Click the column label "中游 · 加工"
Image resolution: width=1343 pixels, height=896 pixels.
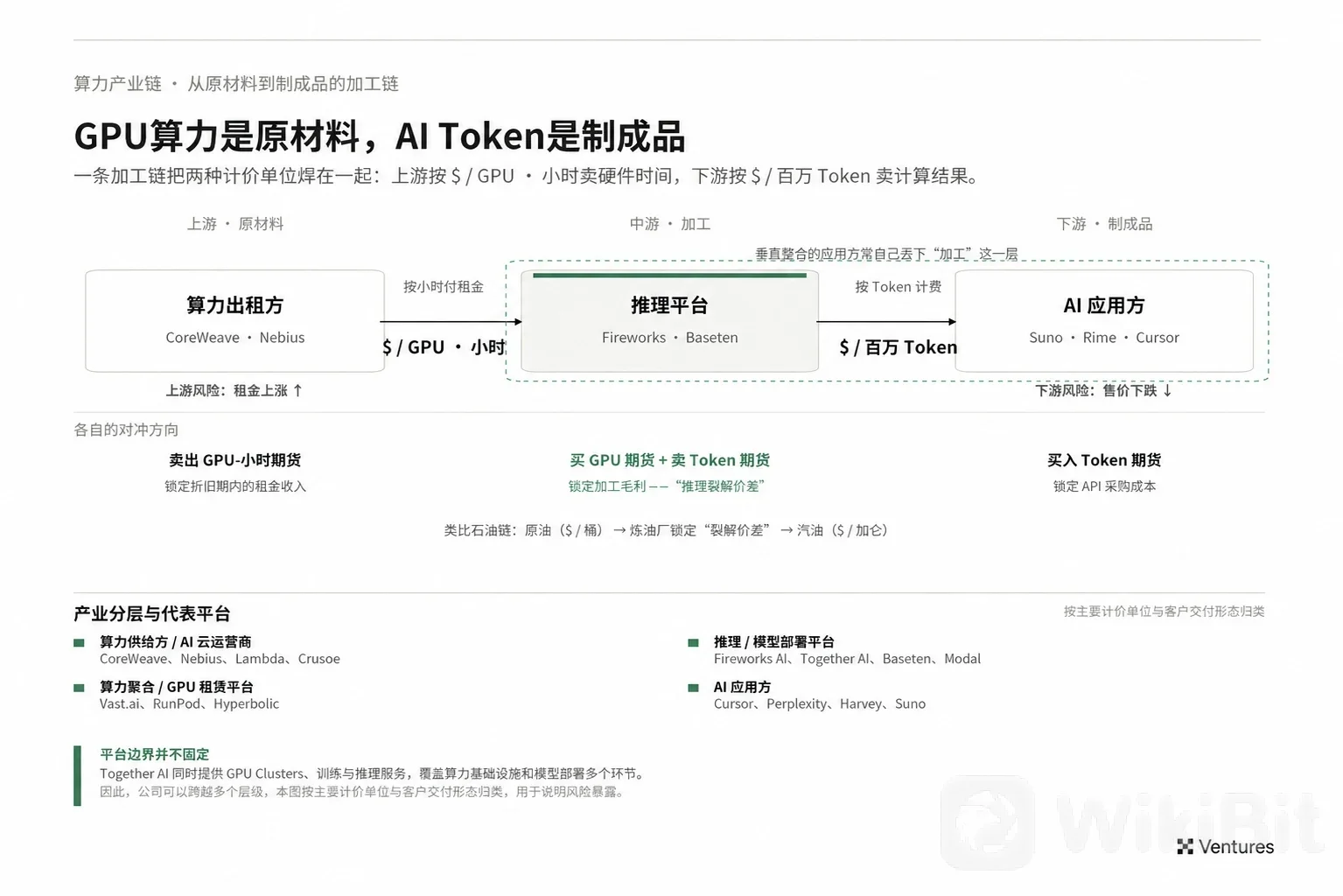coord(670,224)
